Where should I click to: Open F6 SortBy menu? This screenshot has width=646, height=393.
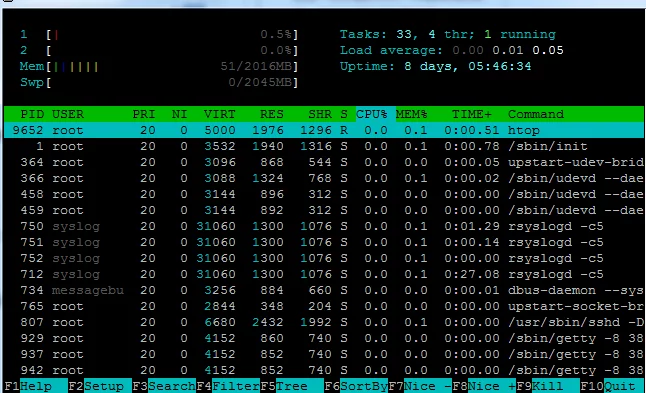pos(356,386)
